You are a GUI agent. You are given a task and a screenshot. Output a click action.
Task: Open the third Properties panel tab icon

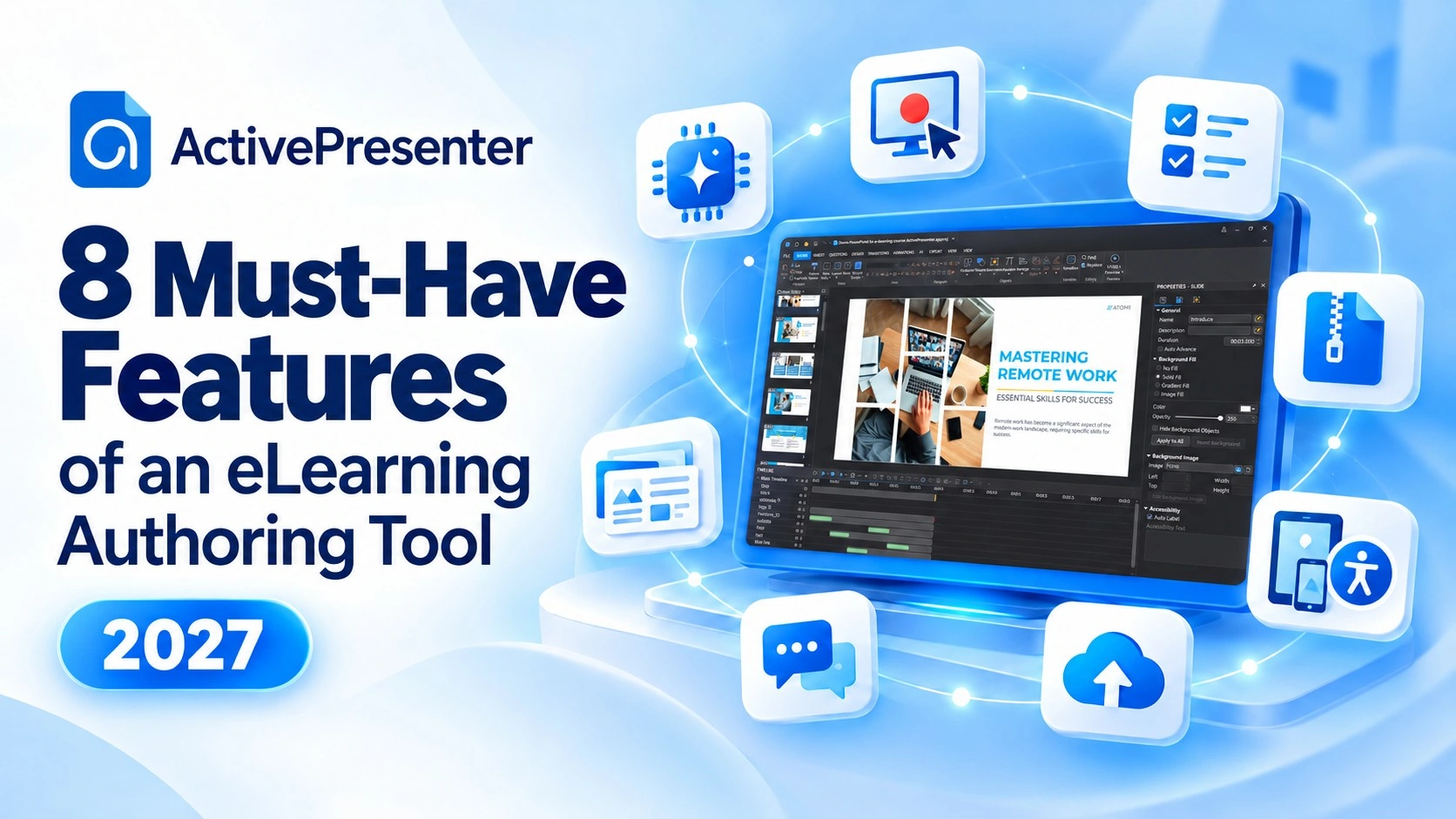click(x=1196, y=299)
